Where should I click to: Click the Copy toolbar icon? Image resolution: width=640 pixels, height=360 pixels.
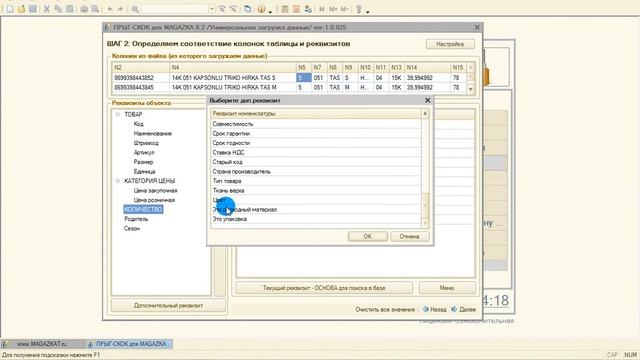58,9
